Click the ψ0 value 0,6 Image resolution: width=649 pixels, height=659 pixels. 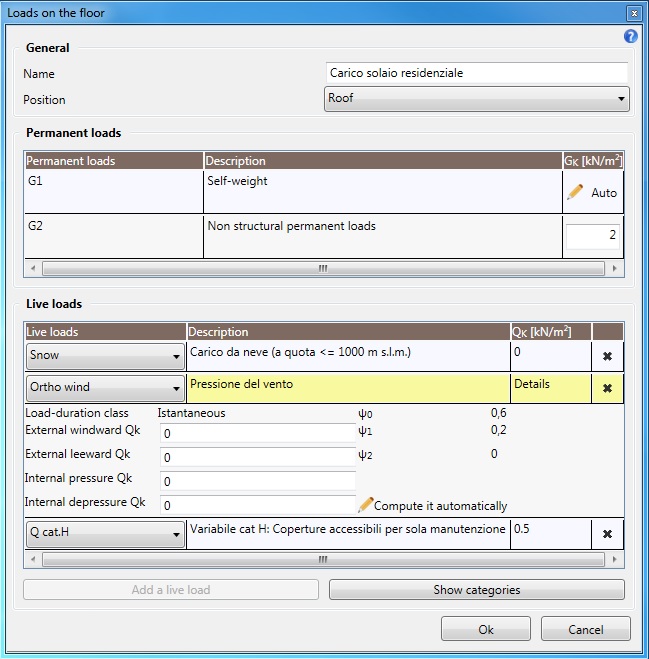click(x=499, y=413)
